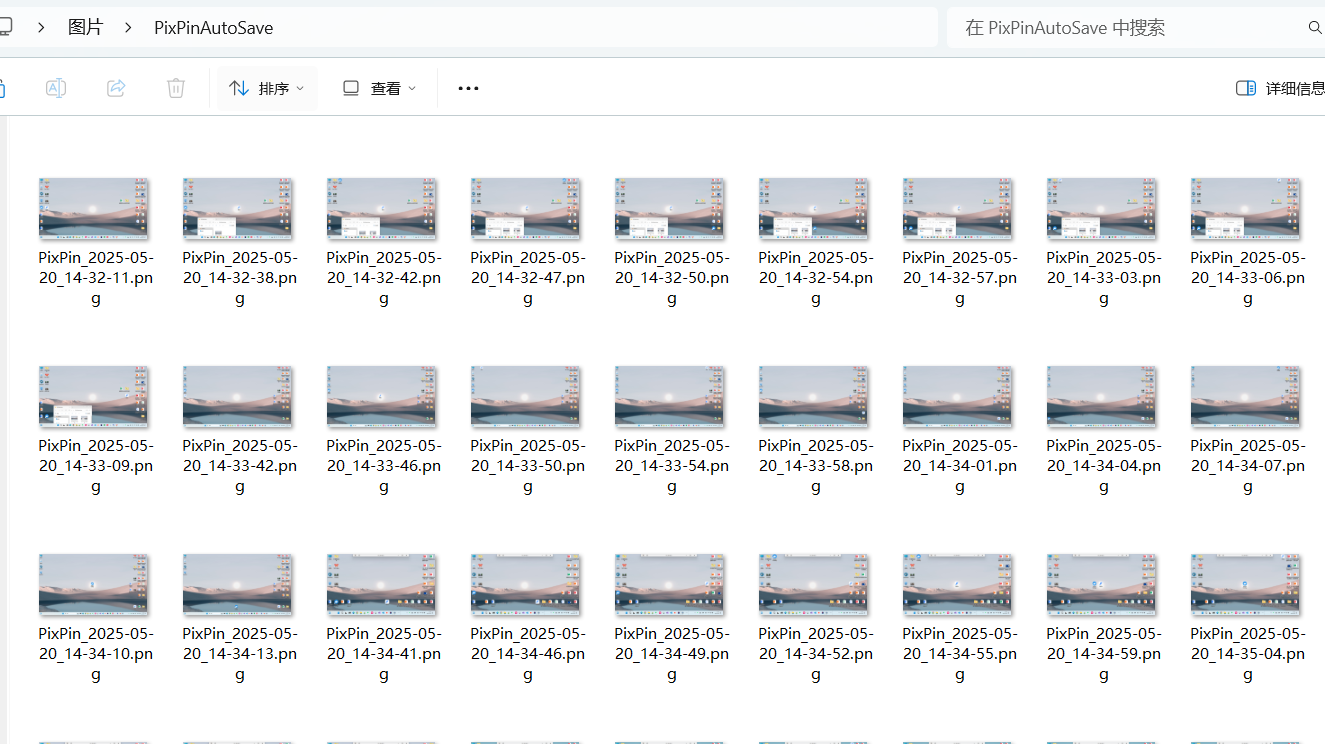
Task: Click the Delete trash icon
Action: [x=176, y=88]
